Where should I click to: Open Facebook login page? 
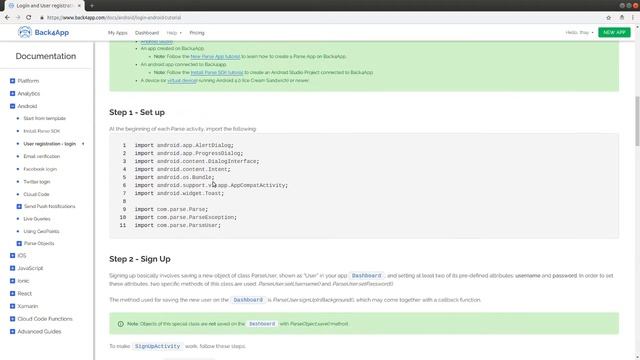tap(40, 169)
